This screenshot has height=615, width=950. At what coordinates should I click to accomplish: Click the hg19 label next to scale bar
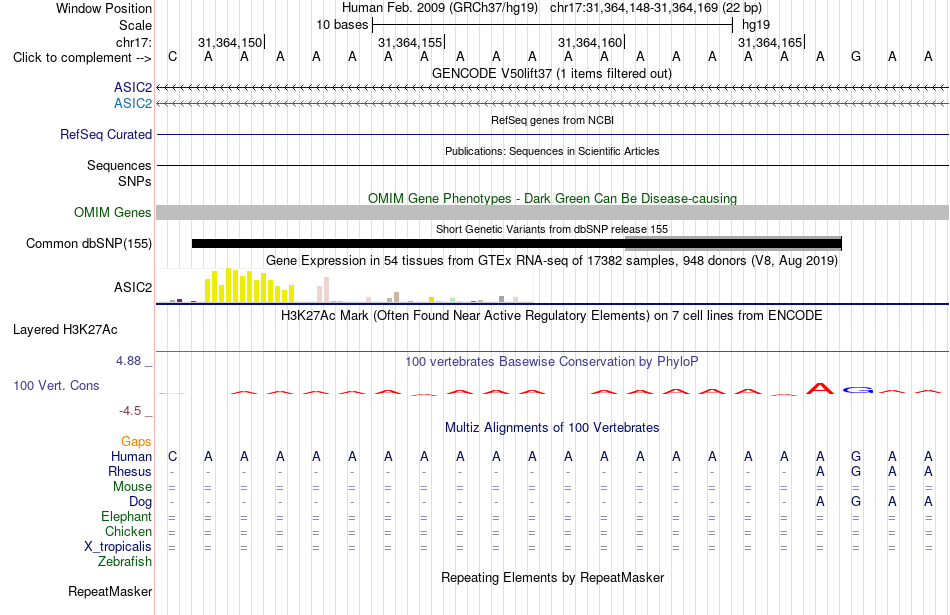756,25
